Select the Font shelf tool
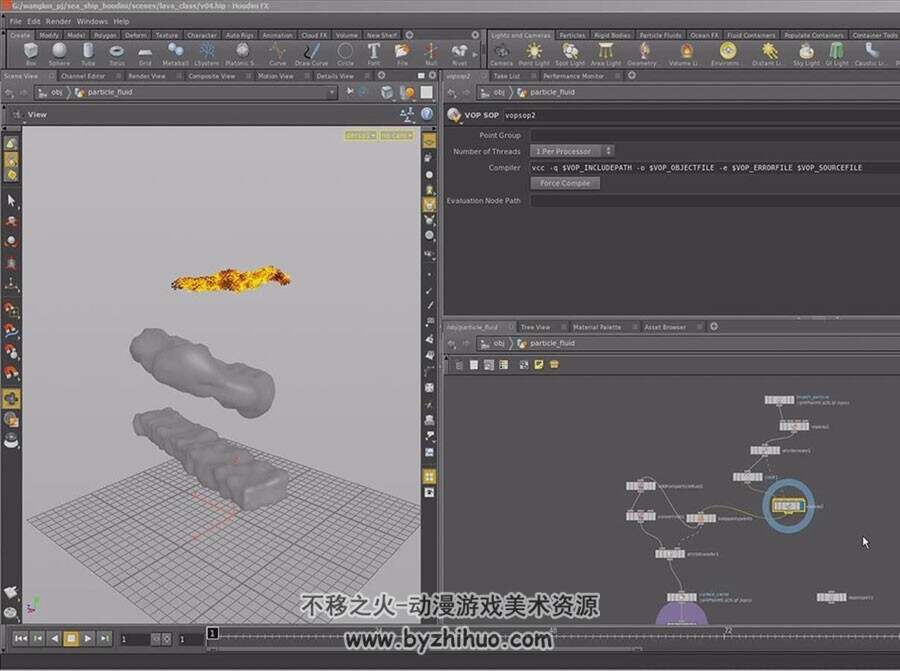This screenshot has width=900, height=671. pyautogui.click(x=374, y=54)
